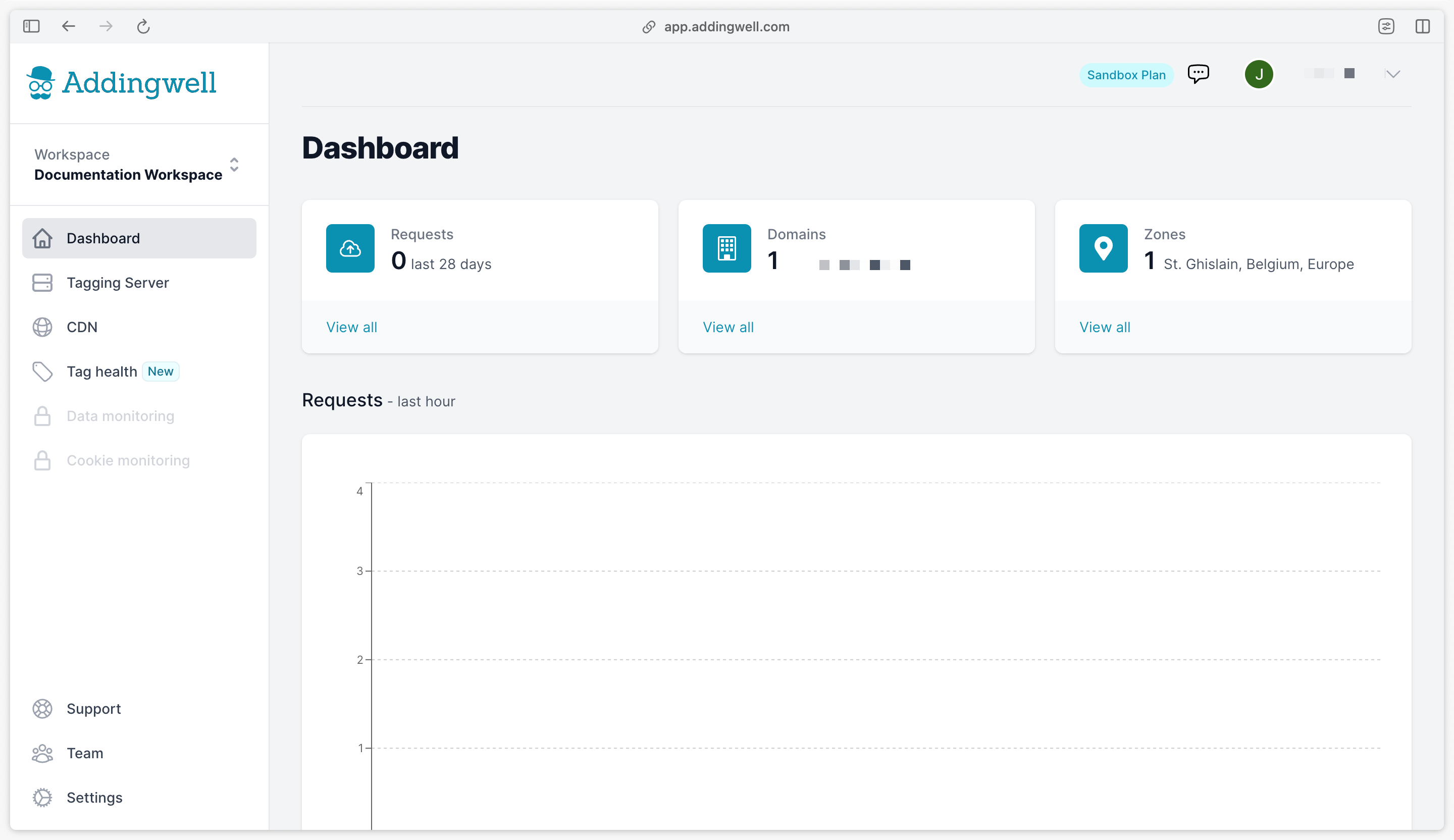Open Team in the sidebar
1454x840 pixels.
click(139, 753)
